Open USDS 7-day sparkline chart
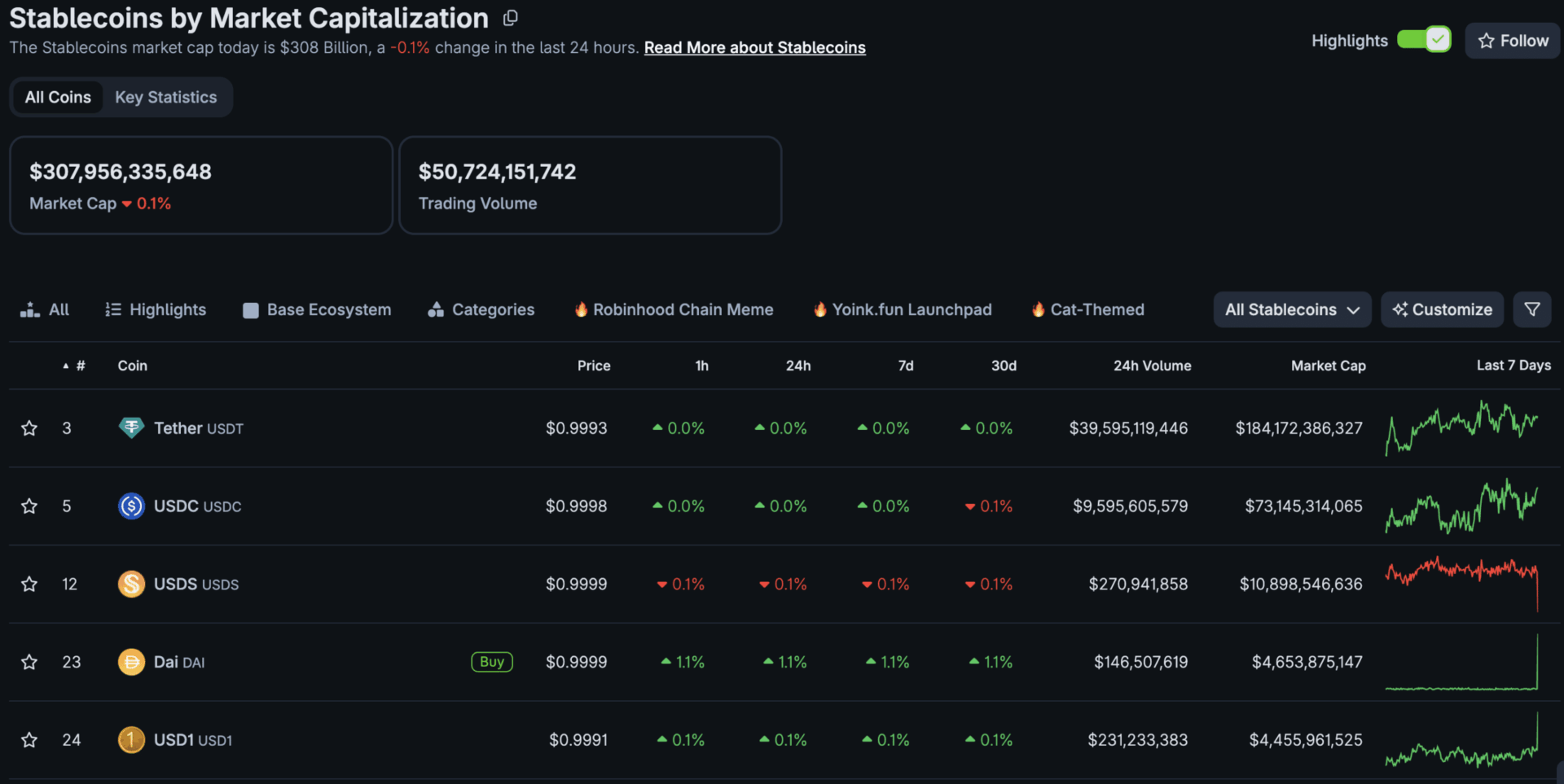This screenshot has width=1564, height=784. pos(1462,585)
